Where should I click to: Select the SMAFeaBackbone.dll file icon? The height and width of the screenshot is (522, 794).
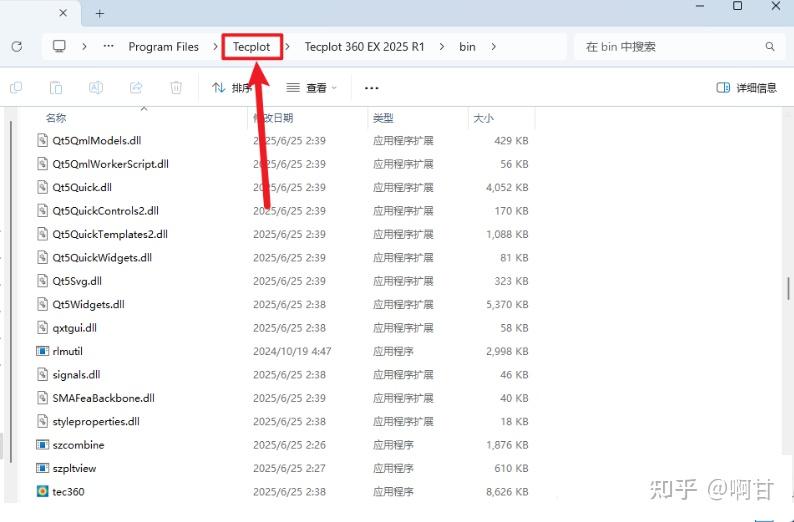(x=43, y=398)
